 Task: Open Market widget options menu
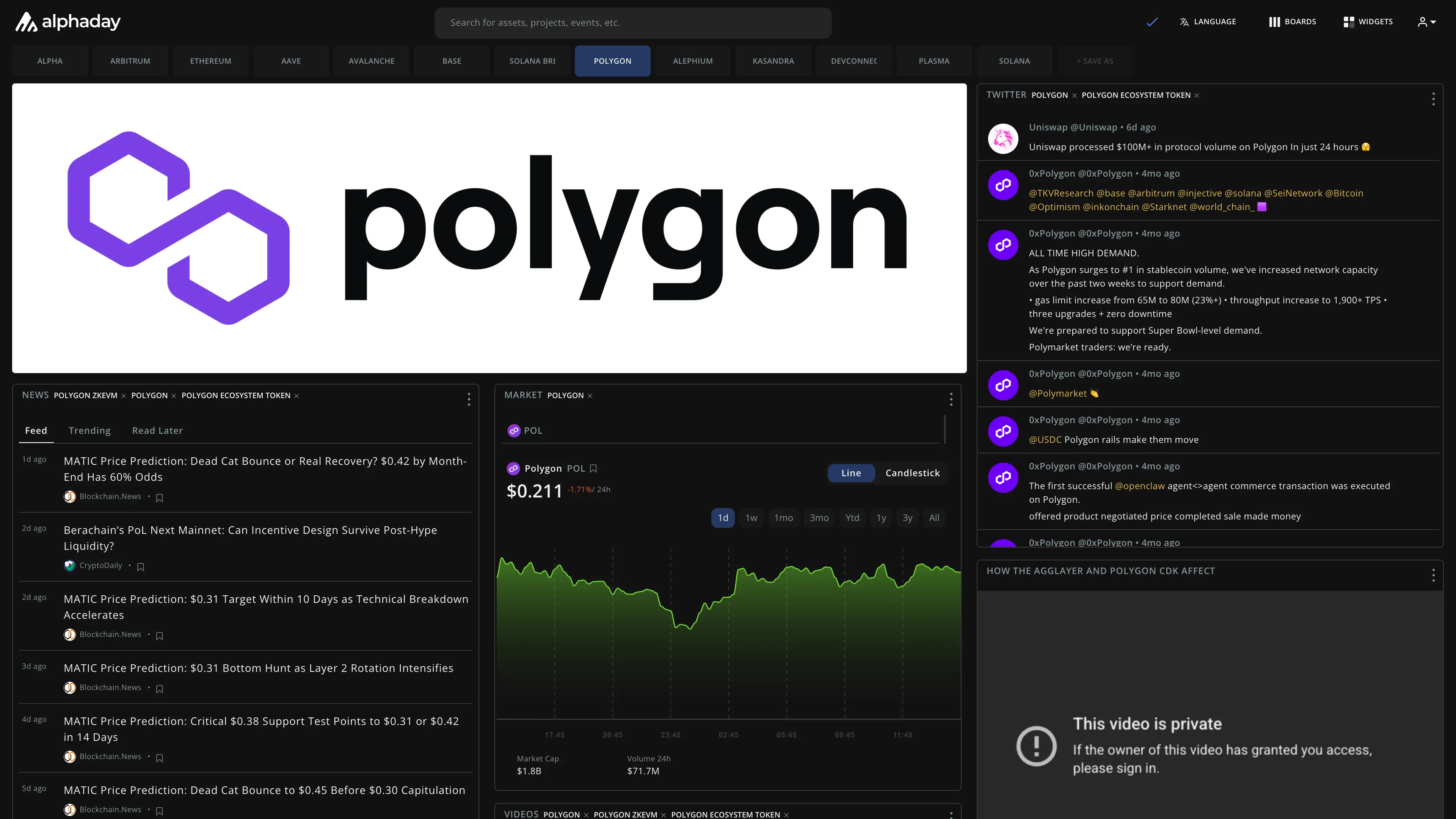(x=951, y=400)
